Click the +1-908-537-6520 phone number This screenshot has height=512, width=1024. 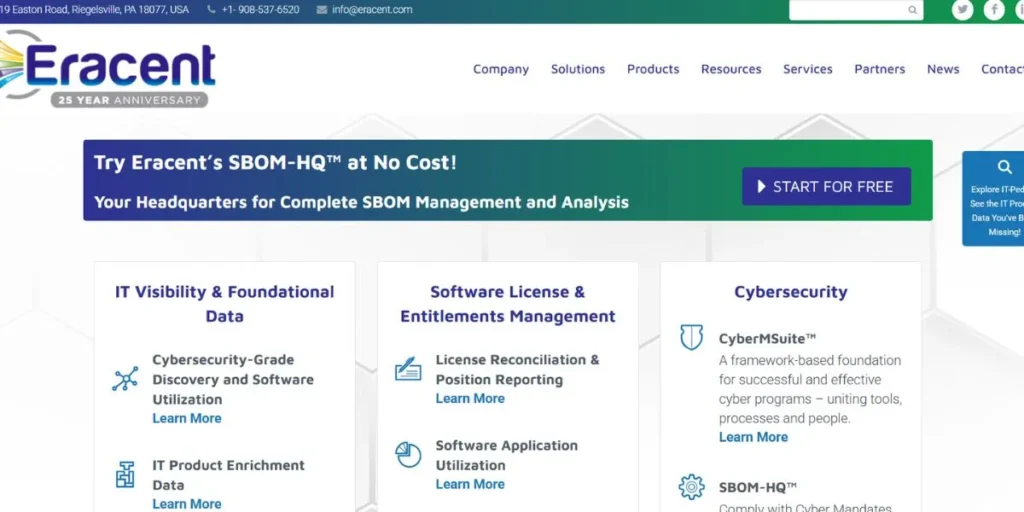[x=261, y=10]
